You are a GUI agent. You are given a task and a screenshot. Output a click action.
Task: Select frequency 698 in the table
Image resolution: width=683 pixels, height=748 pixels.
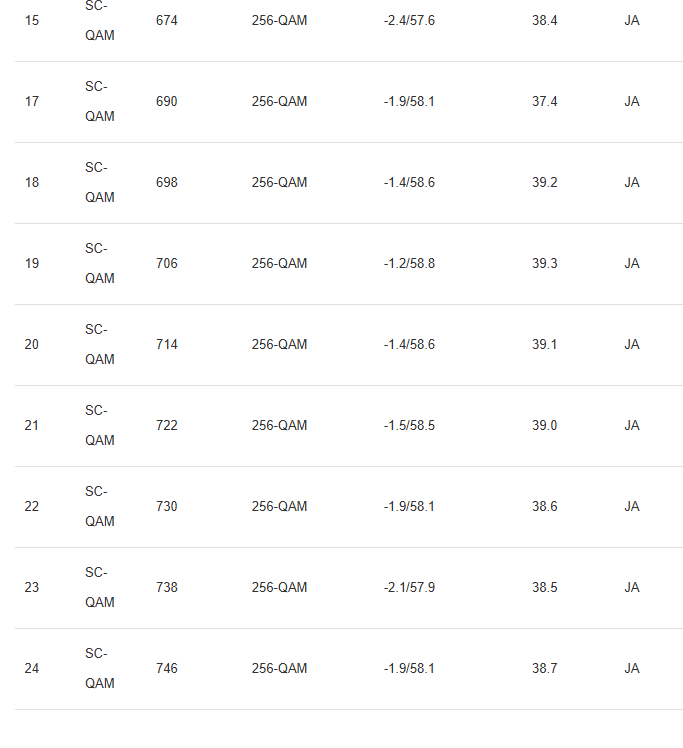coord(167,183)
